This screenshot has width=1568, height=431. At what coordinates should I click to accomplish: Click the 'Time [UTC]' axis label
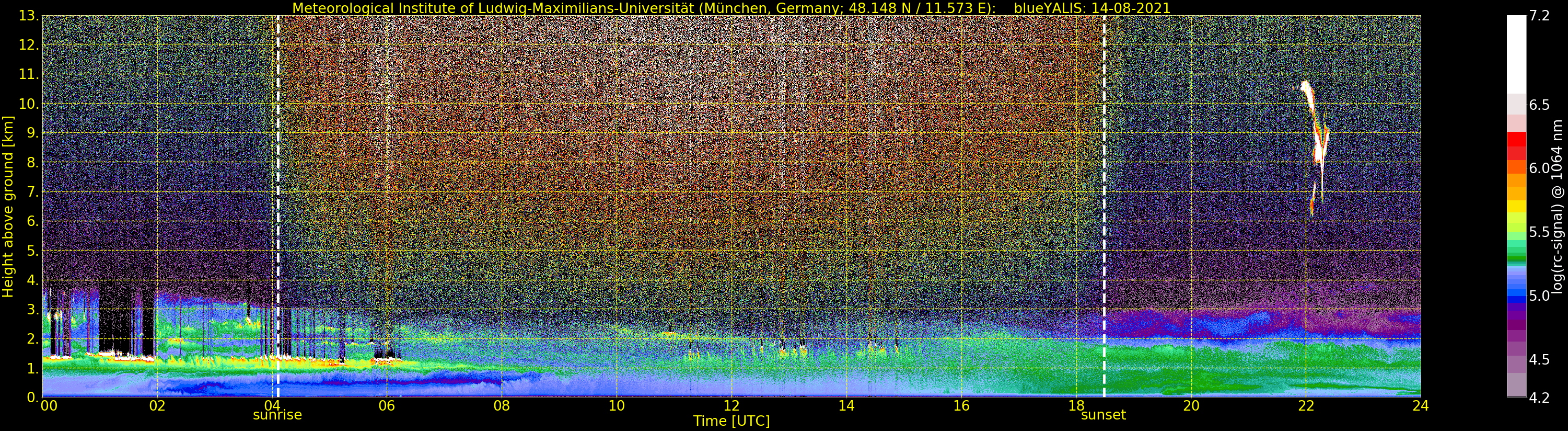(731, 421)
